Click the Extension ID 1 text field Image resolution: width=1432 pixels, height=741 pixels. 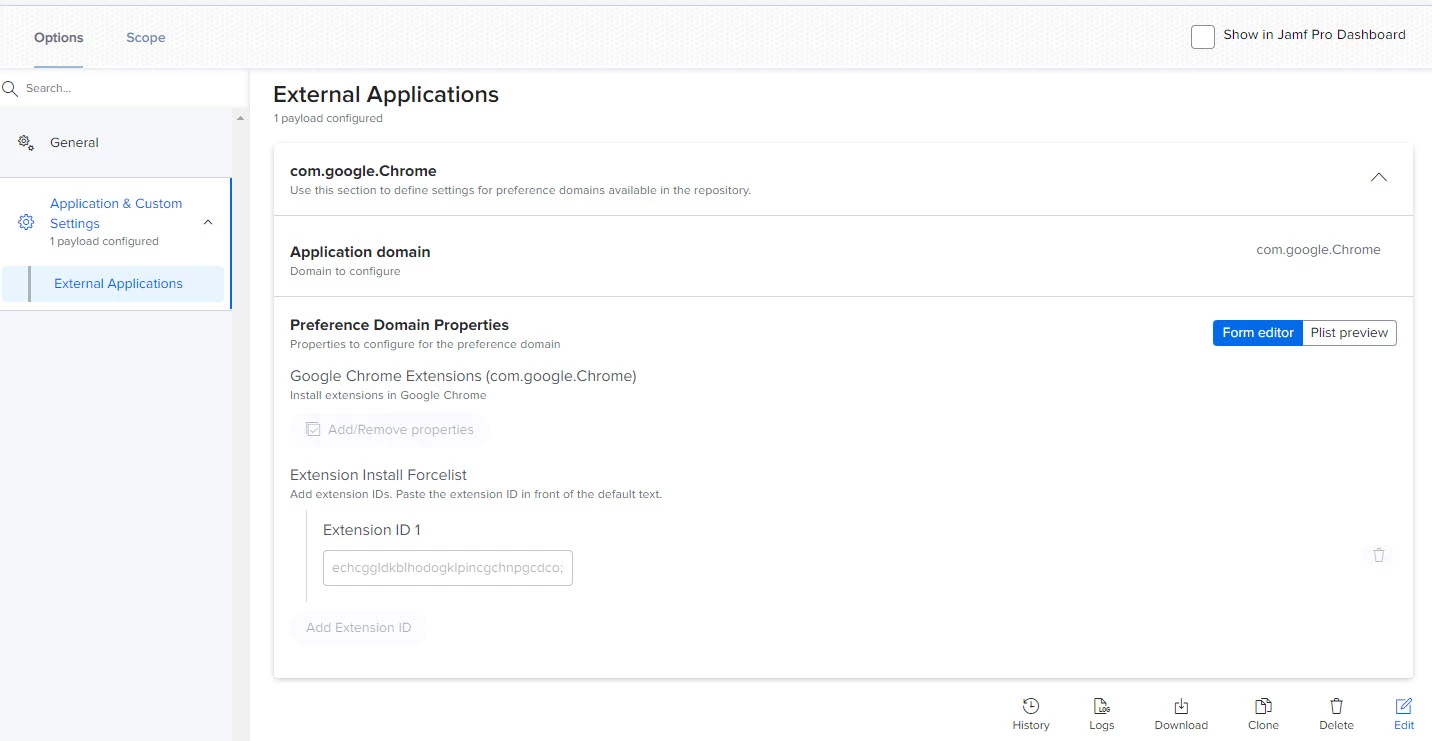[x=448, y=568]
